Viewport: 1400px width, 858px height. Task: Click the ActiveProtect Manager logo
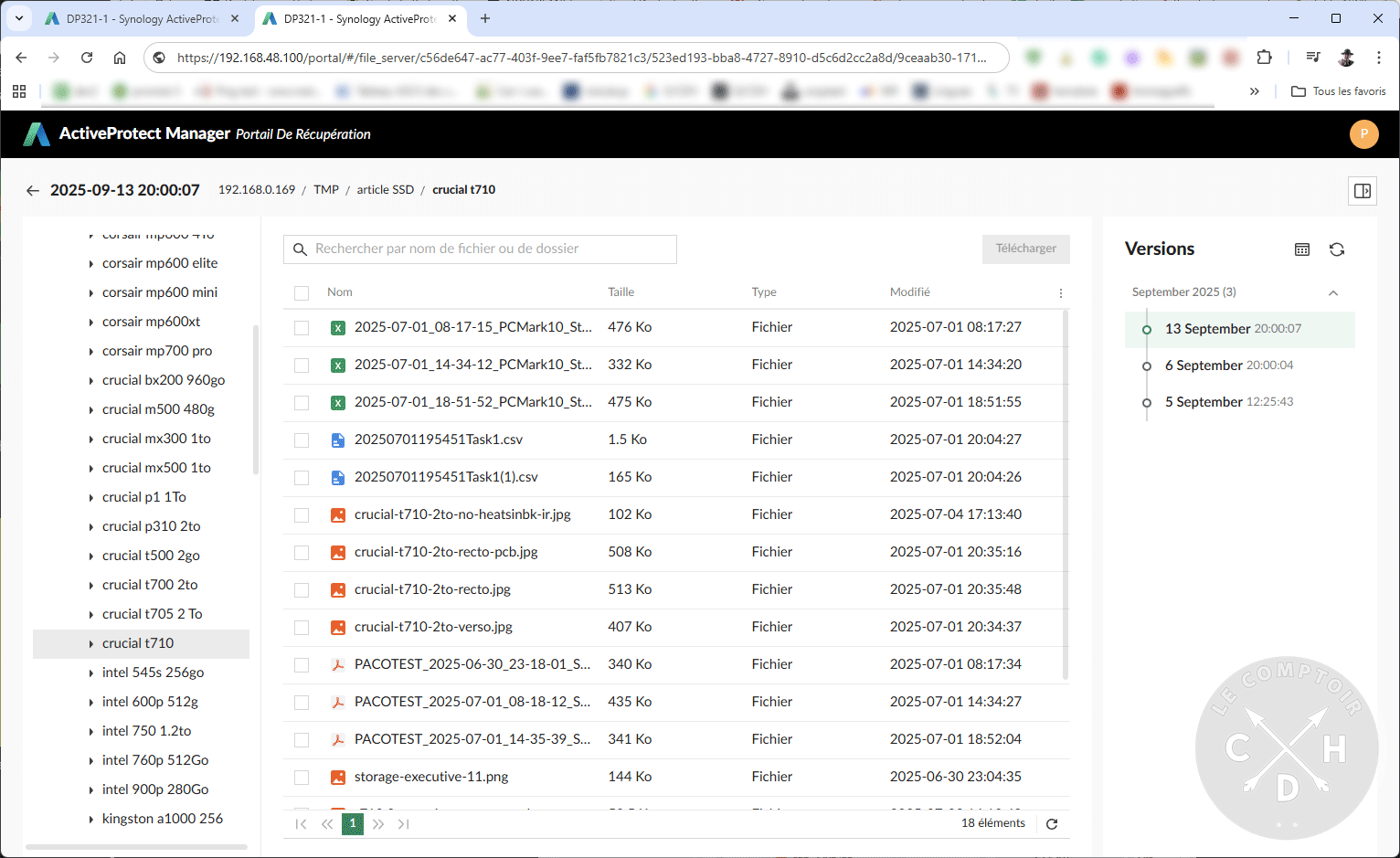pos(37,133)
